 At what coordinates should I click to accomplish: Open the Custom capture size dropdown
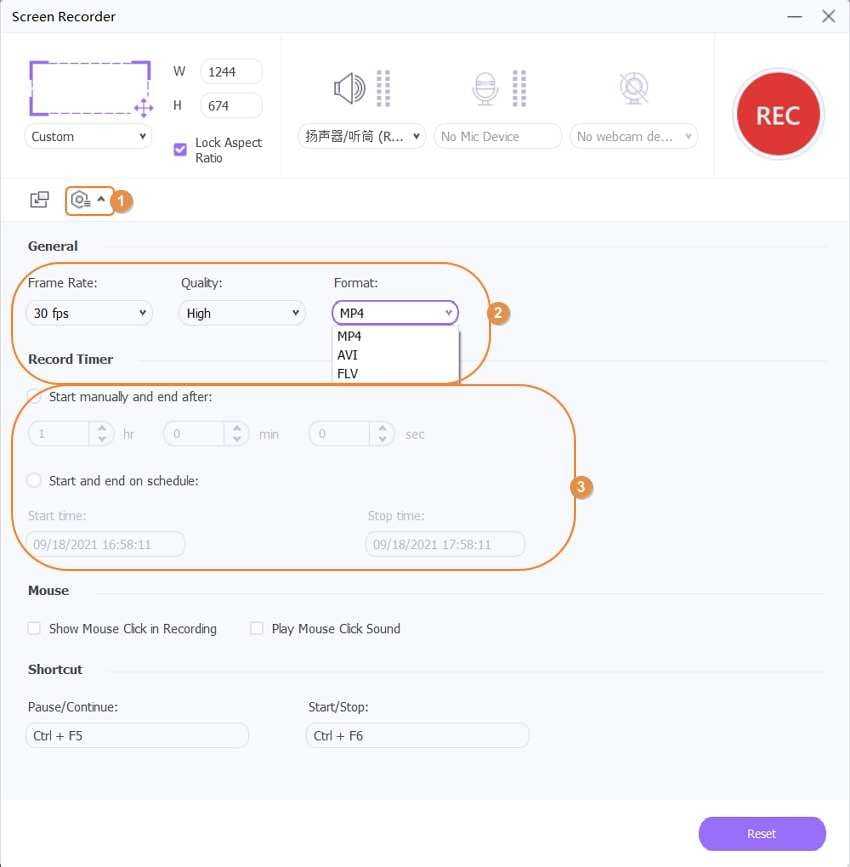coord(88,137)
